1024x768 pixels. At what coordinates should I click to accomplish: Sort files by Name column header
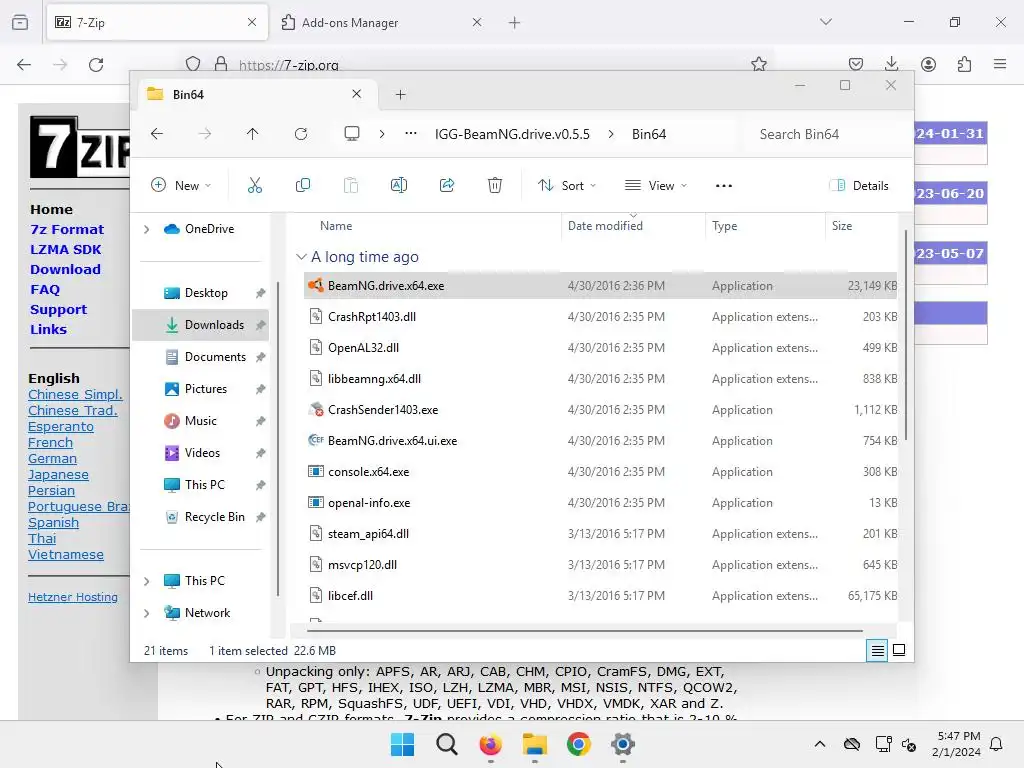tap(336, 226)
